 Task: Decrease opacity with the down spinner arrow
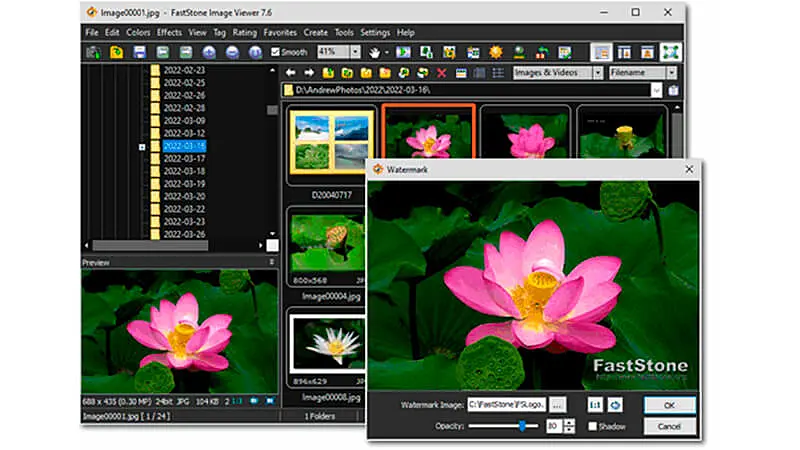569,430
